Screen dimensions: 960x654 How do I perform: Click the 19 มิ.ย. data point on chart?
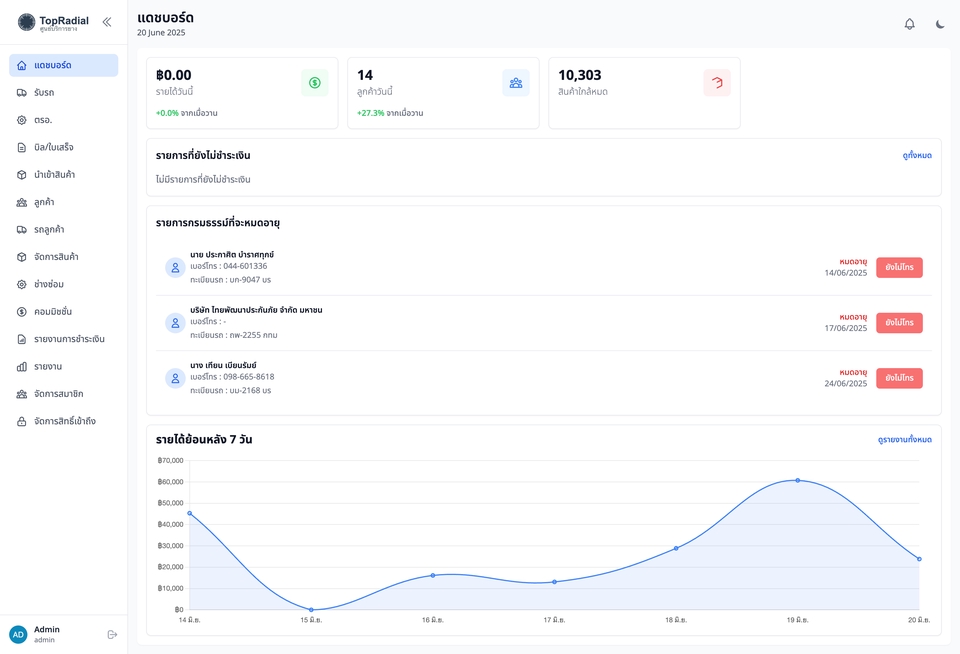click(x=797, y=480)
